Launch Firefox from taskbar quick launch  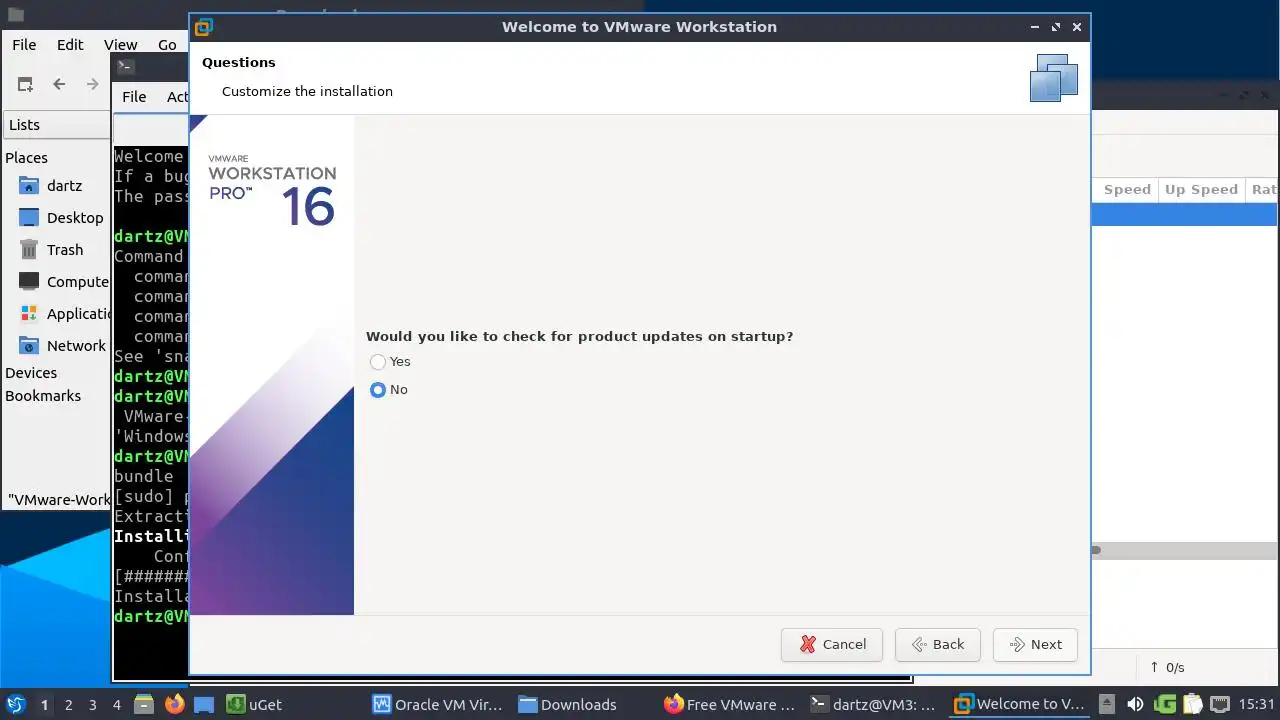pos(174,704)
